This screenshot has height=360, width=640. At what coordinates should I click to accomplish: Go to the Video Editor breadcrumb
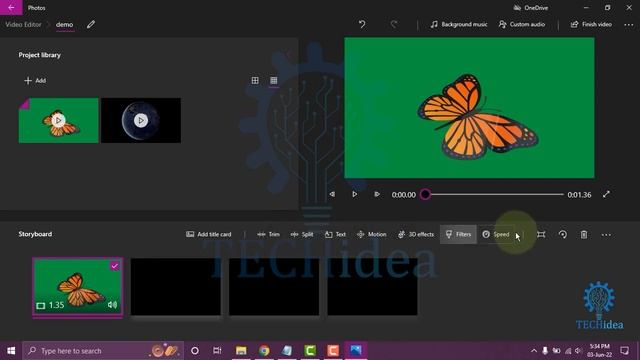click(x=23, y=24)
